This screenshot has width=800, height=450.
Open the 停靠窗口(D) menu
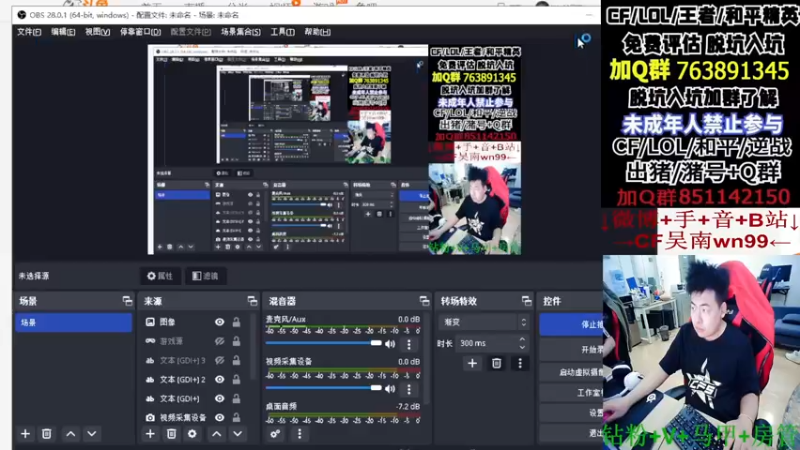click(x=140, y=32)
